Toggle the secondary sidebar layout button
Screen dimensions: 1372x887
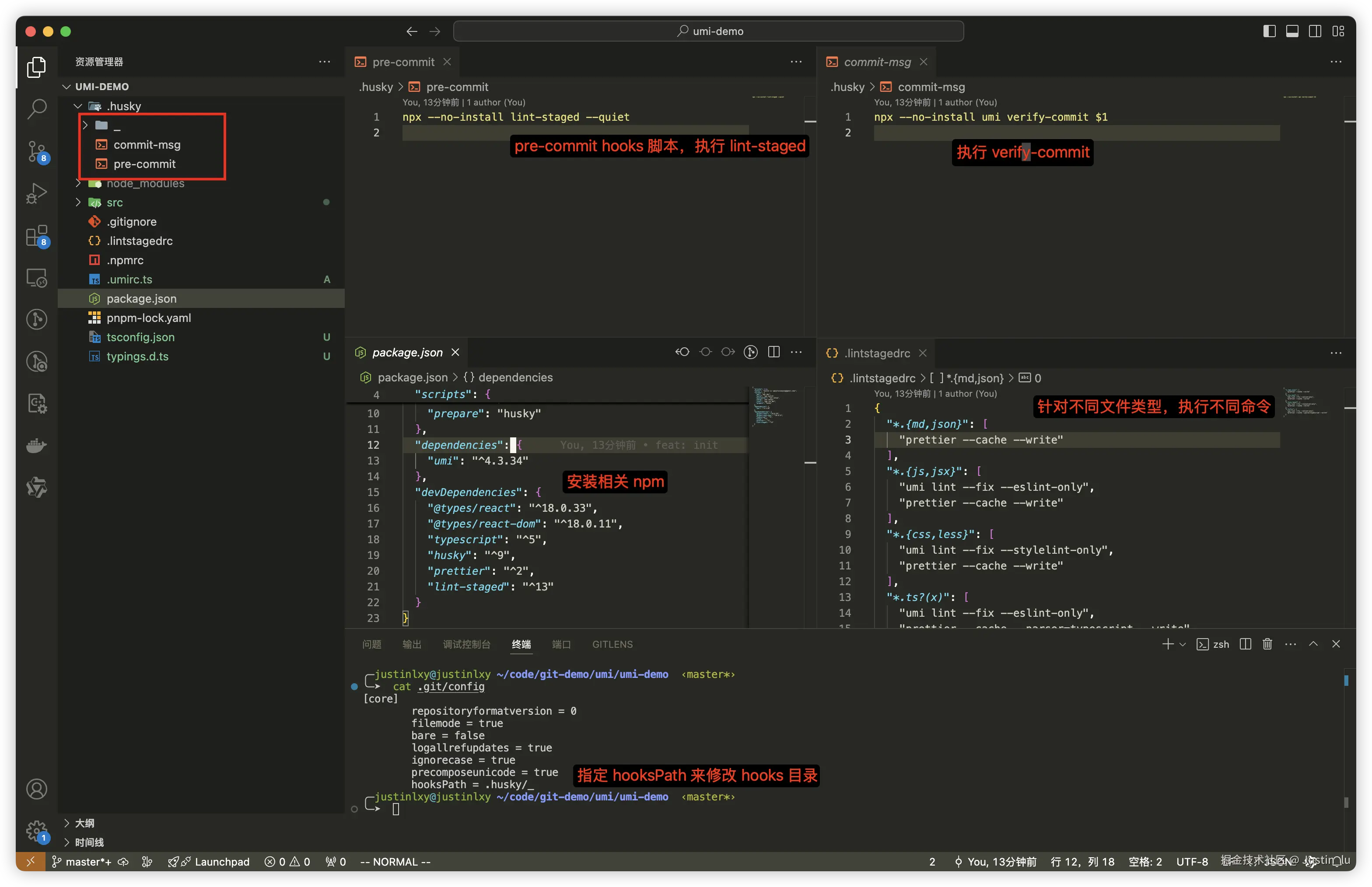click(1315, 31)
